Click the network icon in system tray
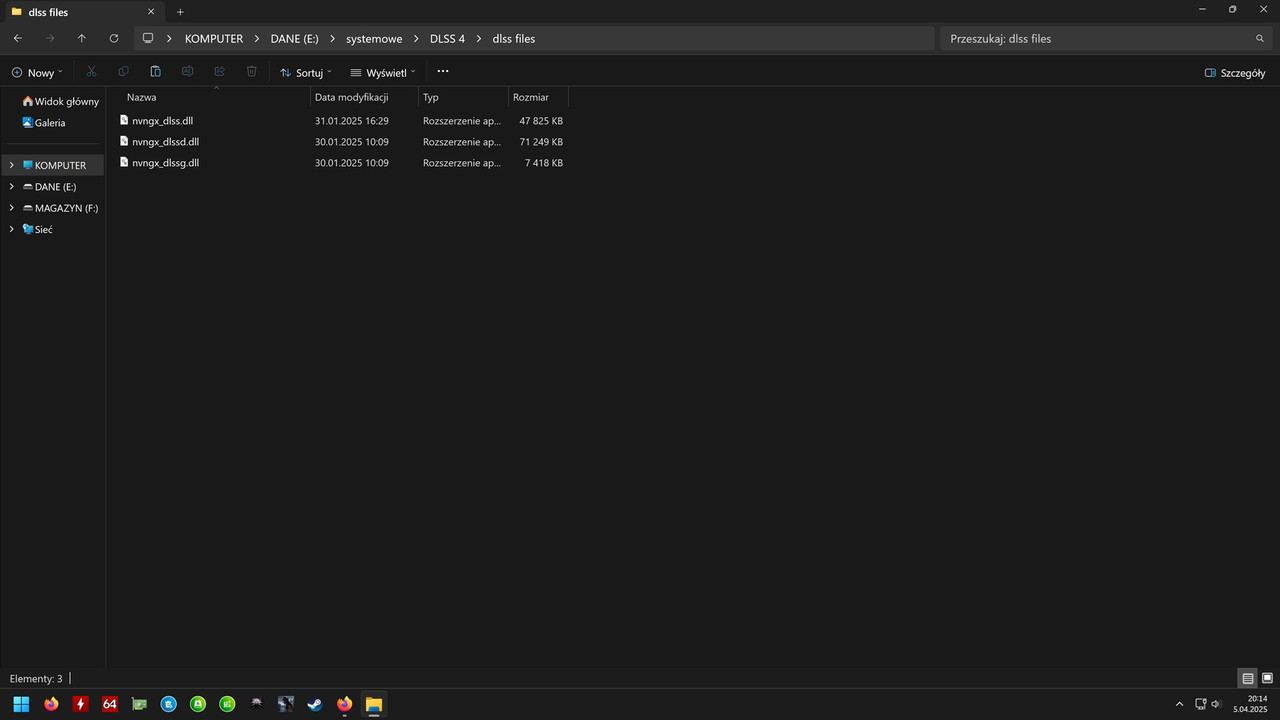Screen dimensions: 1280x720 [1201, 704]
